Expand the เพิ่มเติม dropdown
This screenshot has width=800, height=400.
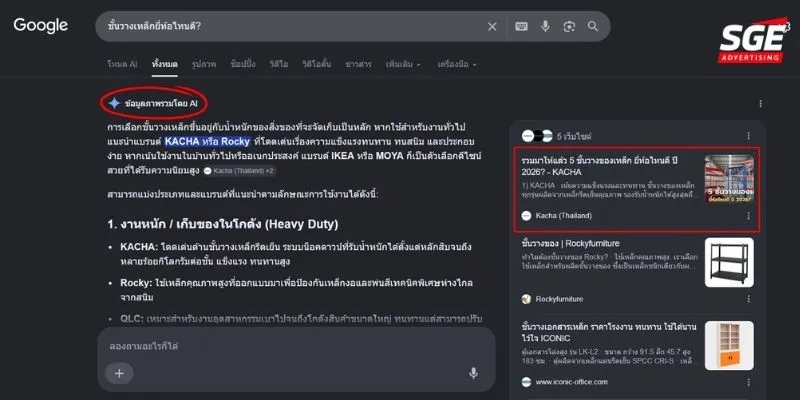(404, 64)
